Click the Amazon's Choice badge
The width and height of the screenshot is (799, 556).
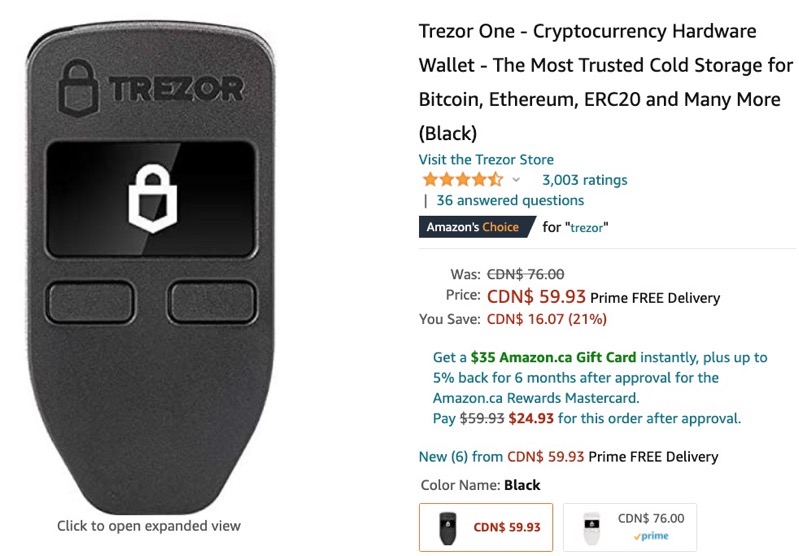(x=473, y=227)
